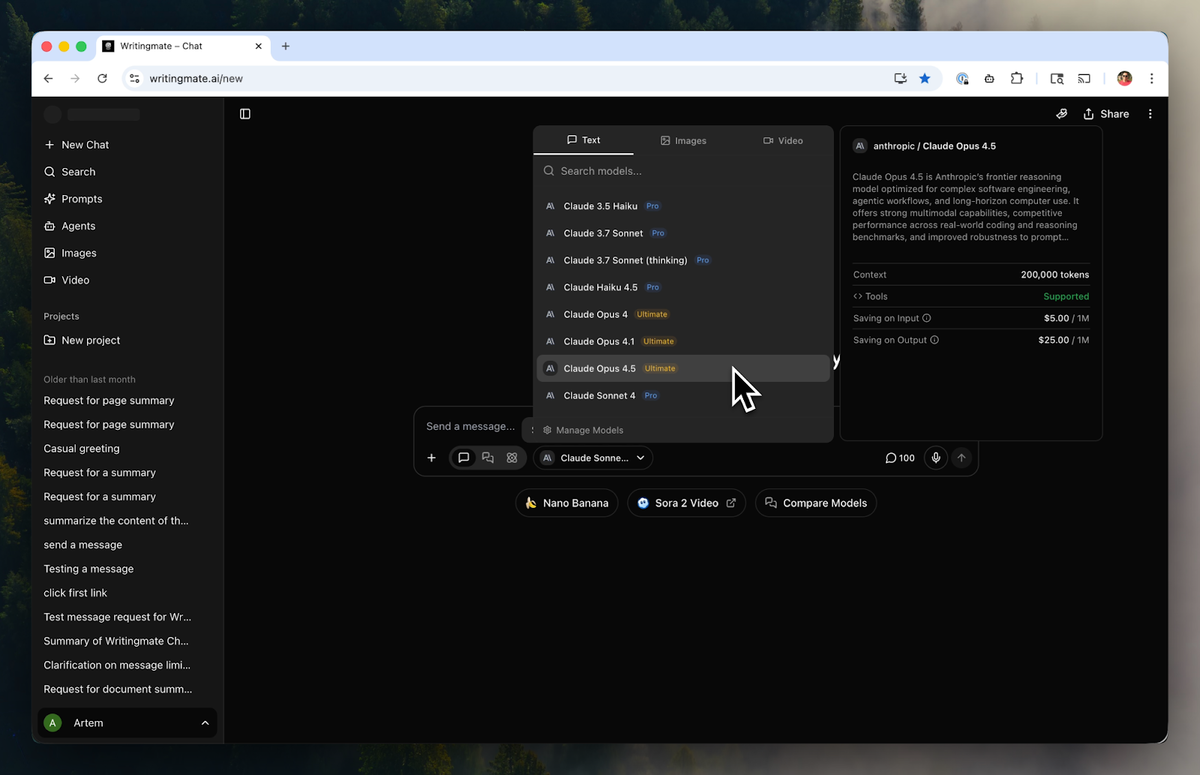Screen dimensions: 1200x775
Task: Toggle the grid mode button in message bar
Action: tap(512, 458)
